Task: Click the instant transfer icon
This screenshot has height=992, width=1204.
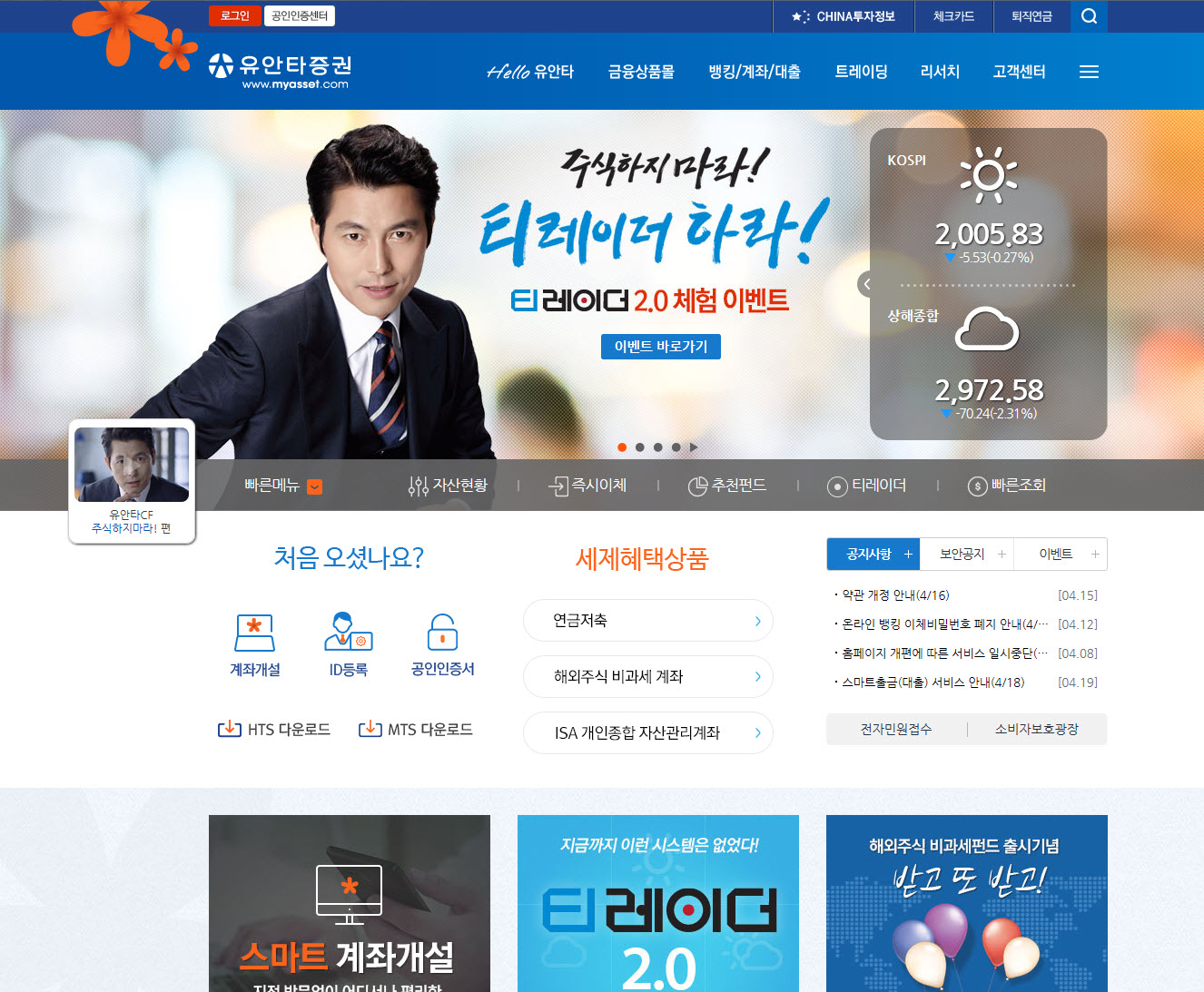Action: tap(558, 486)
